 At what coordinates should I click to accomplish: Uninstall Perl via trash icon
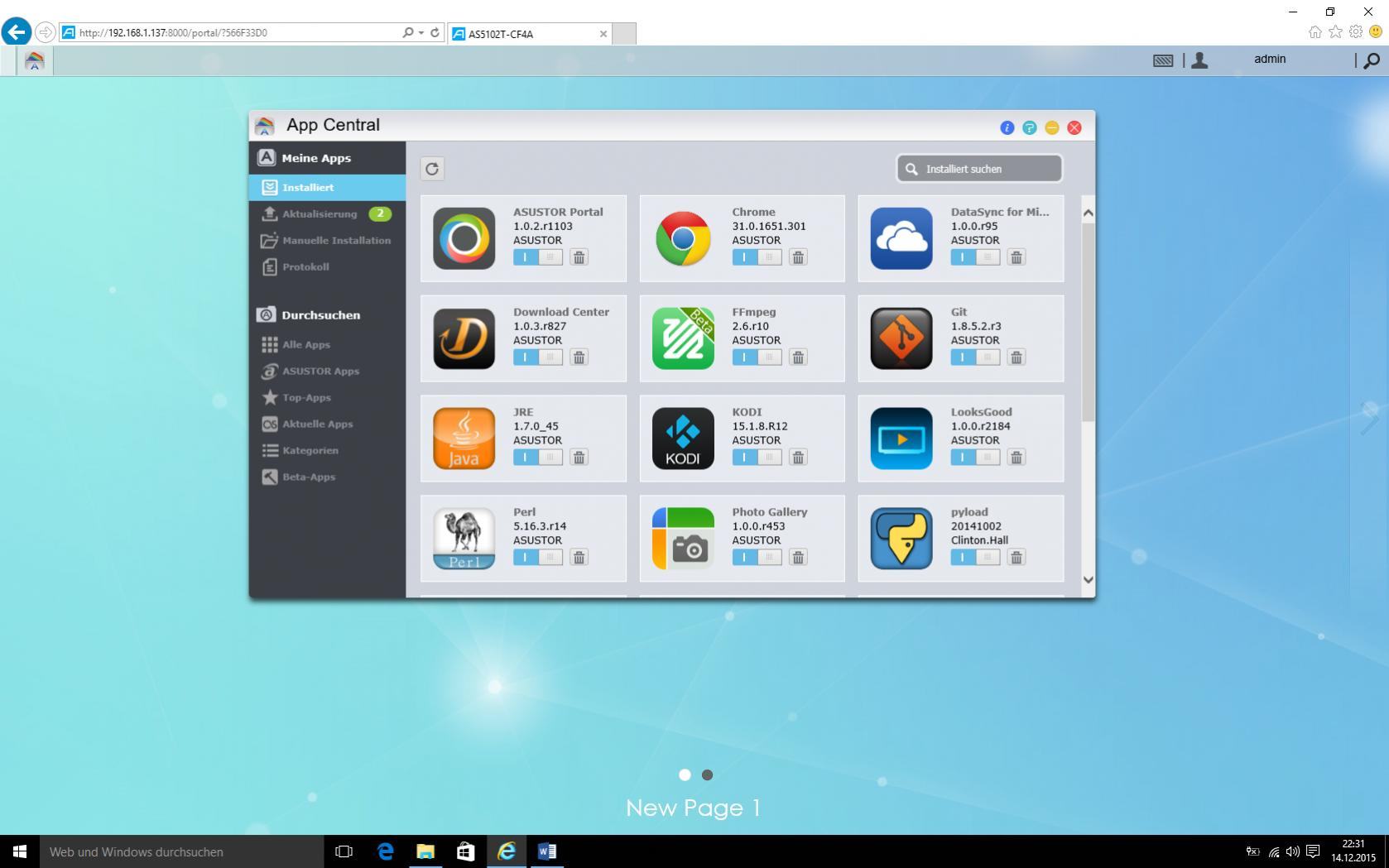(579, 558)
